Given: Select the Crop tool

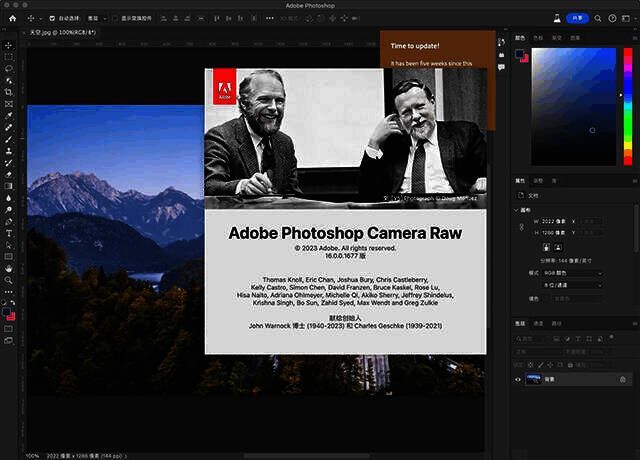Looking at the screenshot, I should coord(9,92).
